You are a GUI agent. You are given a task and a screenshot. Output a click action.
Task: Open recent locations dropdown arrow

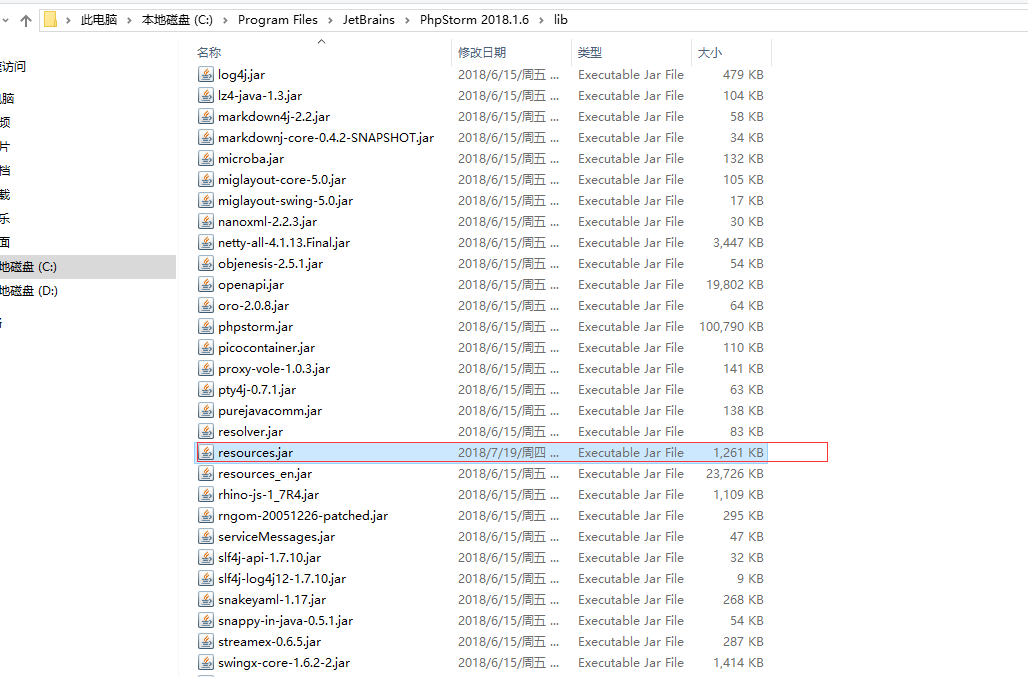(5, 20)
